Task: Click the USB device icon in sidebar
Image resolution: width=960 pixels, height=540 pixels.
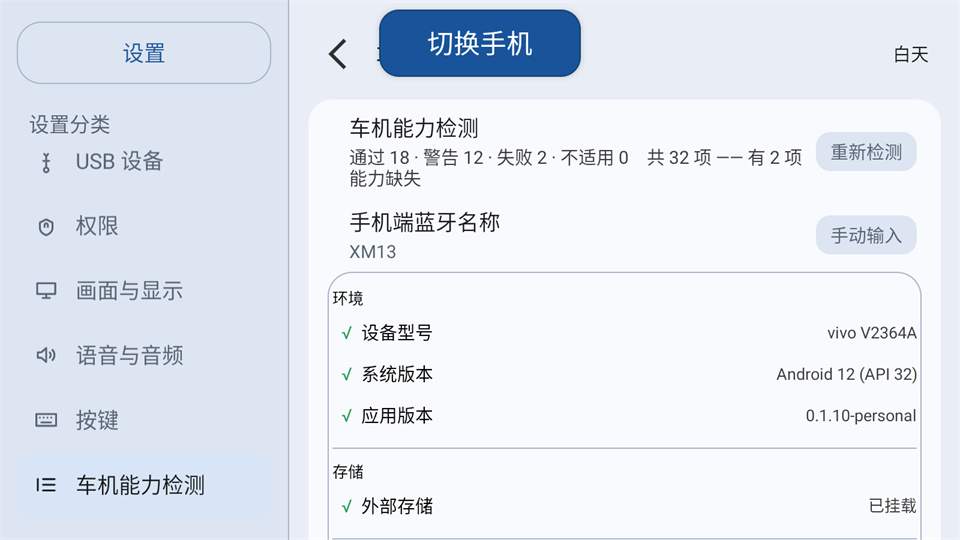Action: (x=46, y=162)
